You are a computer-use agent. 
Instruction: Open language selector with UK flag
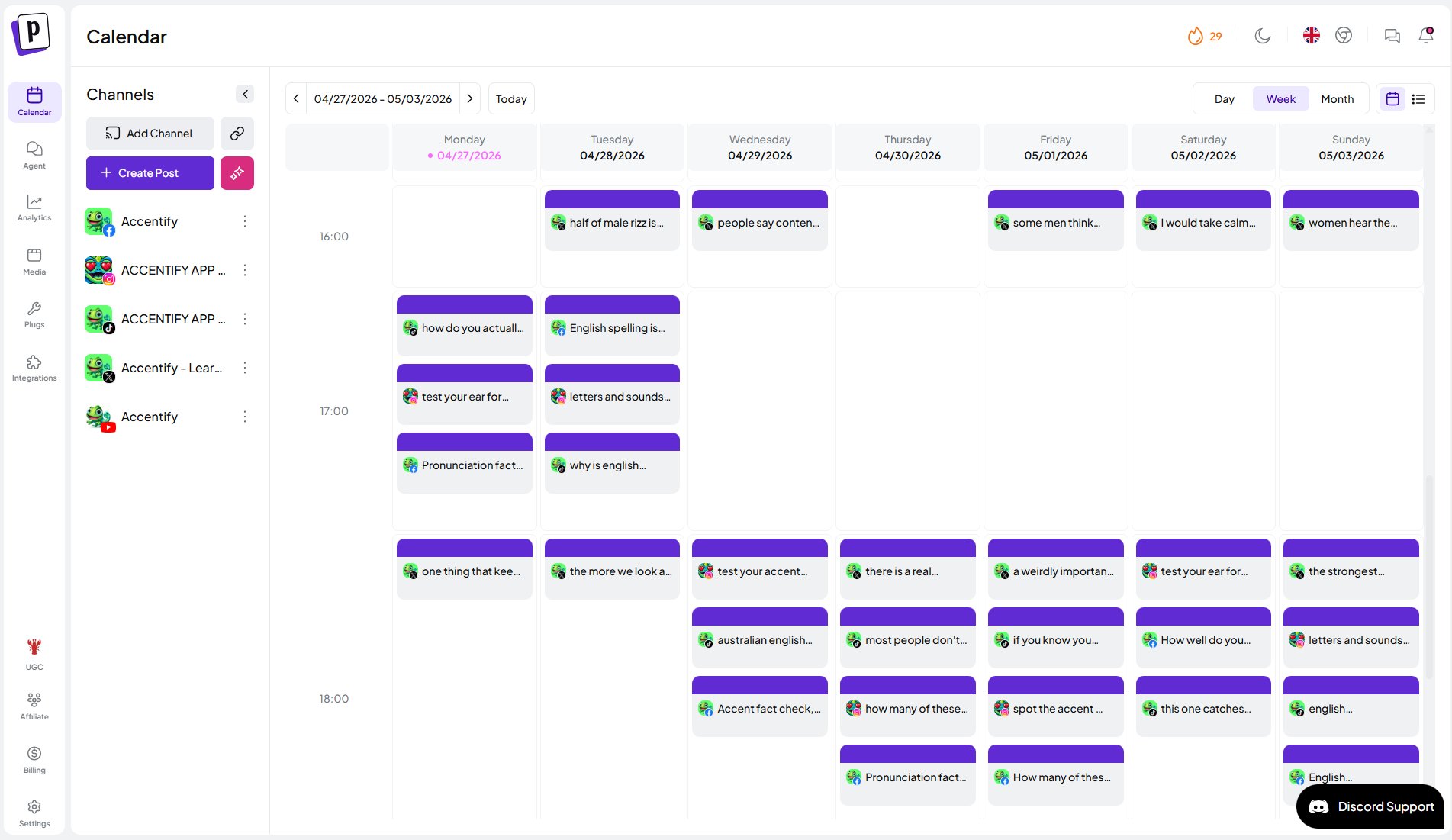click(x=1312, y=36)
